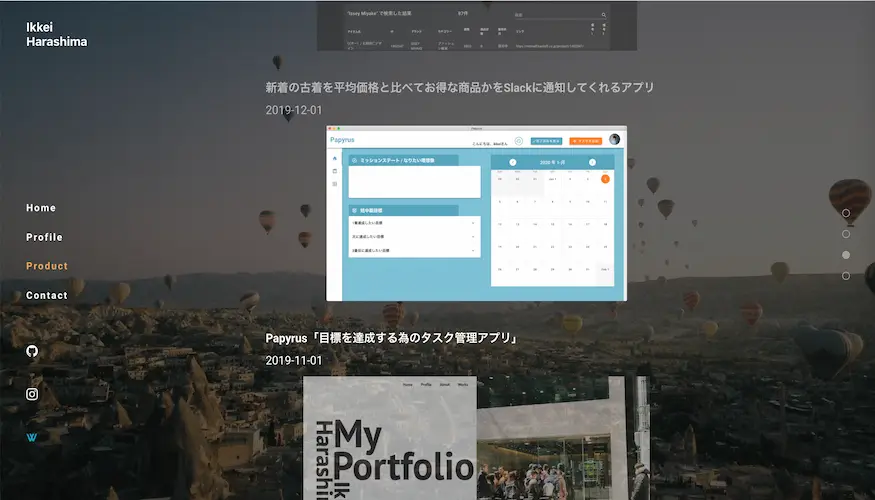Click the 2019-11-01 date text
This screenshot has height=500, width=875.
click(294, 360)
